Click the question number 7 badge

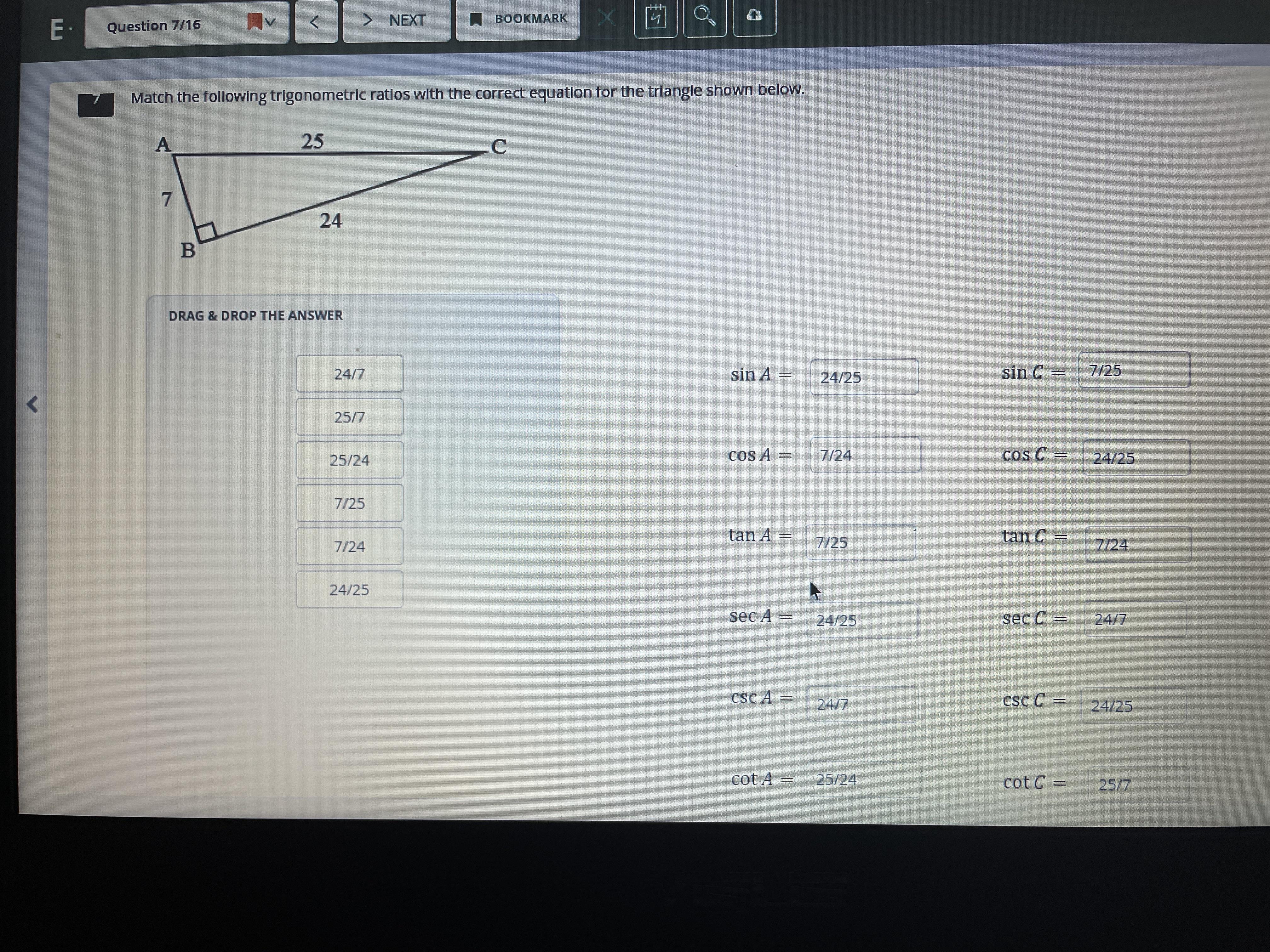point(96,105)
